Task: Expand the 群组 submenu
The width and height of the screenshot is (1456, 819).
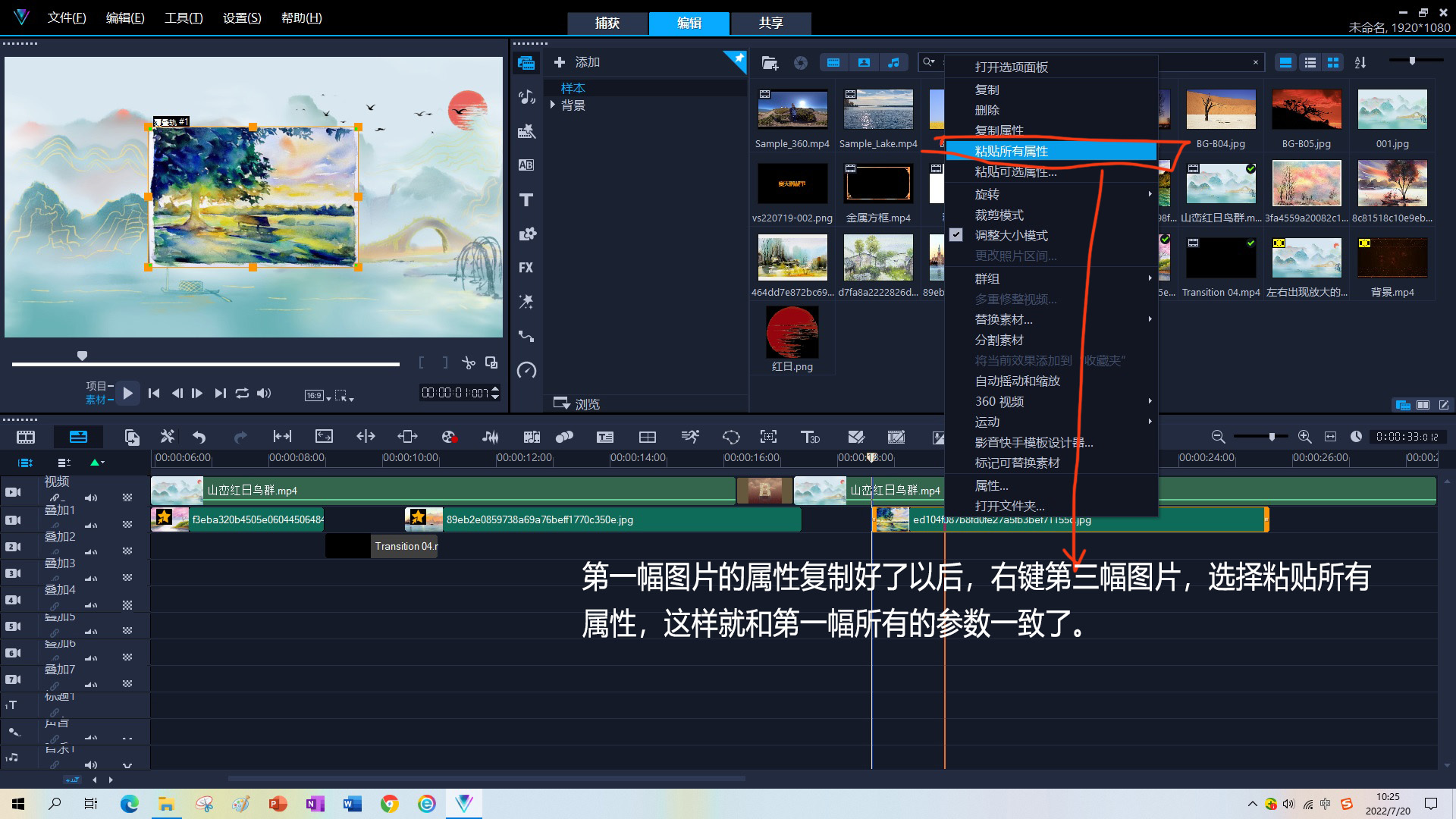Action: point(1051,279)
